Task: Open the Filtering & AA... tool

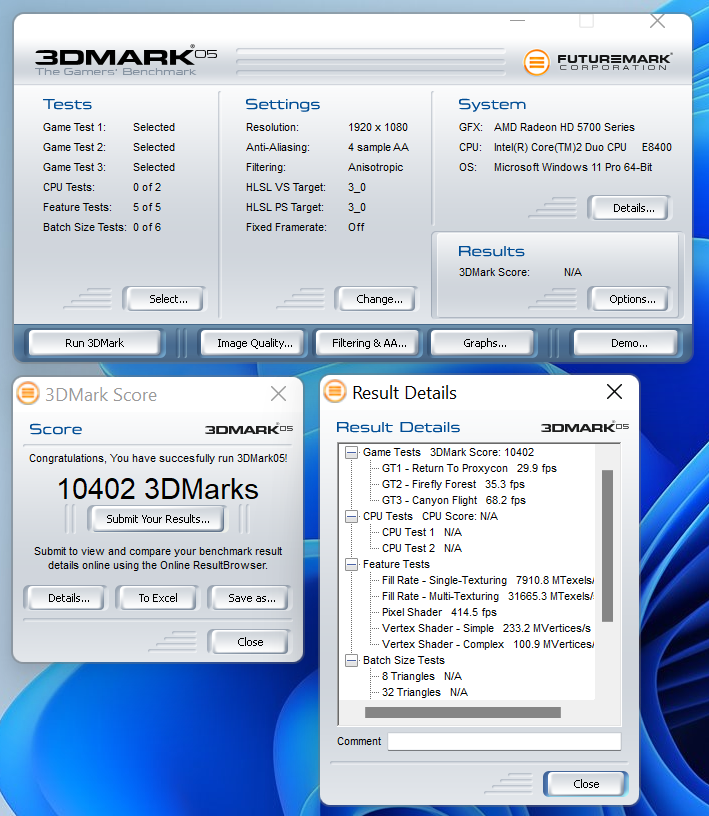Action: pos(368,343)
